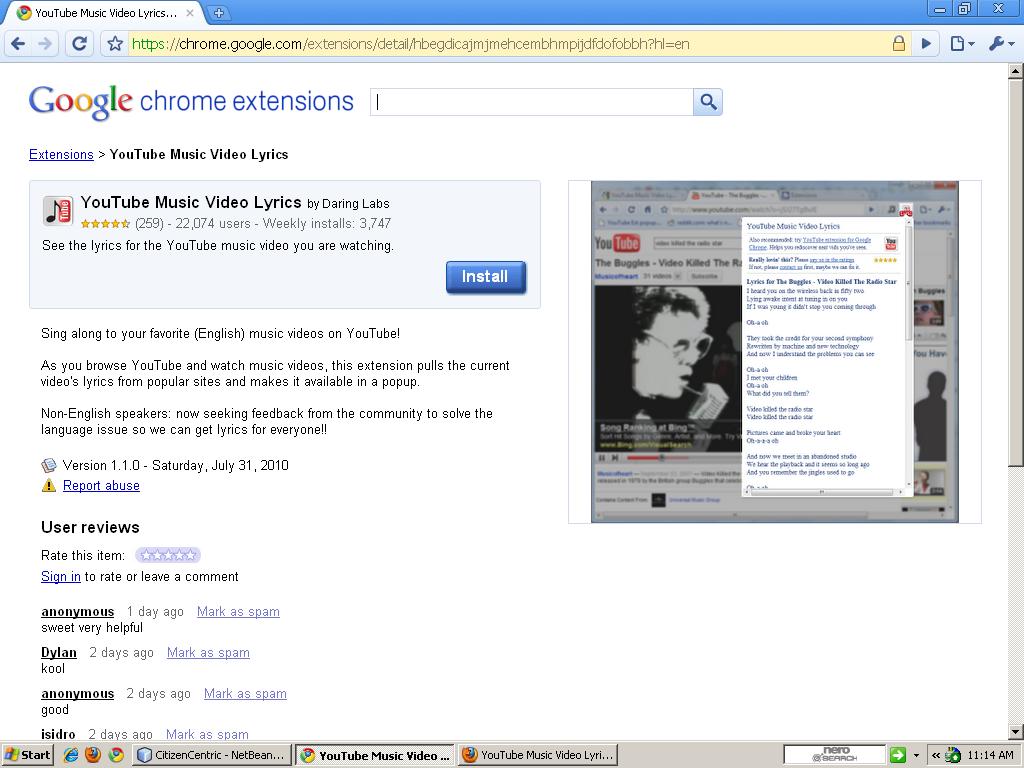Reload the page with refresh icon

[x=80, y=44]
